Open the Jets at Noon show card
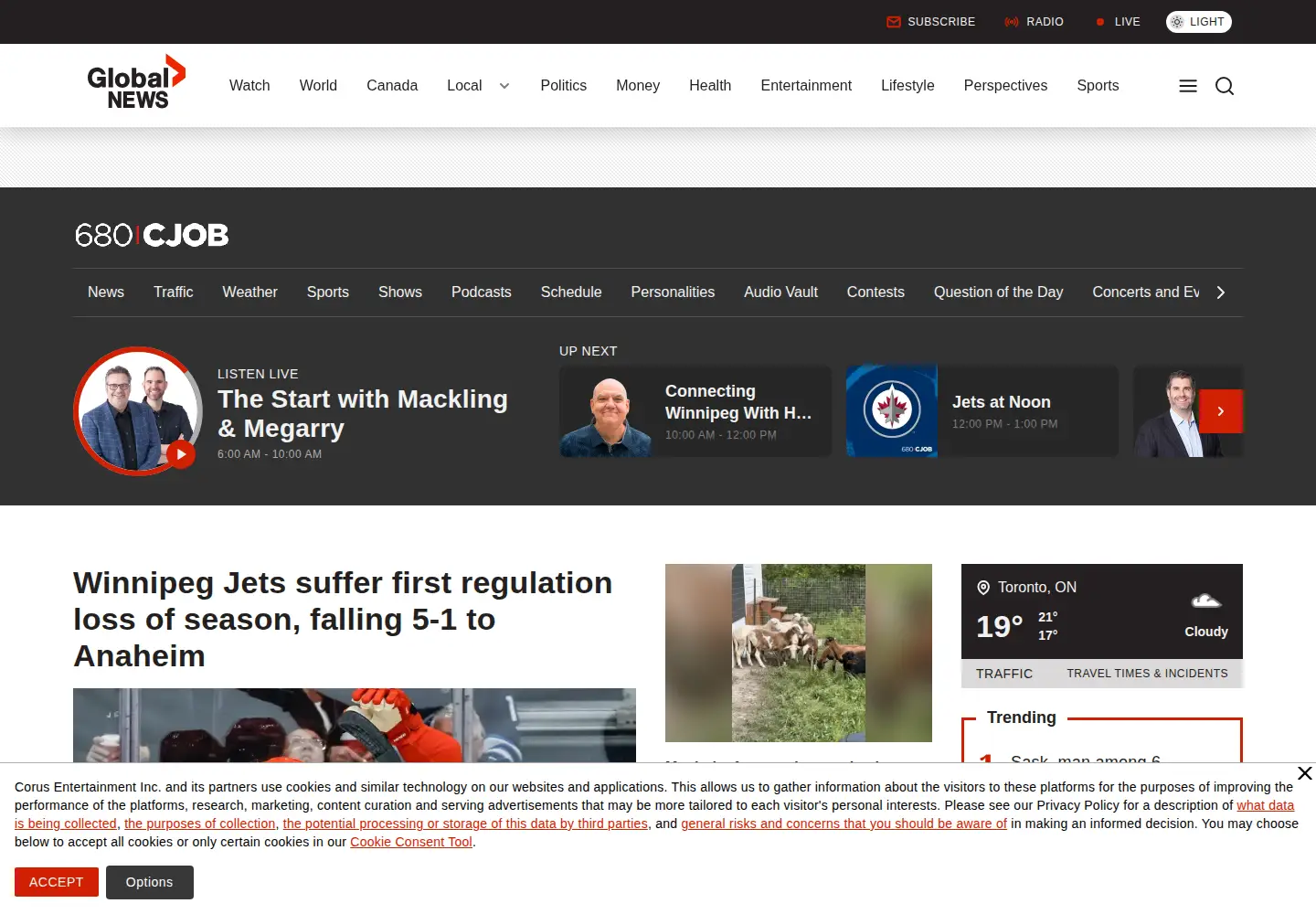The width and height of the screenshot is (1316, 914). [982, 411]
